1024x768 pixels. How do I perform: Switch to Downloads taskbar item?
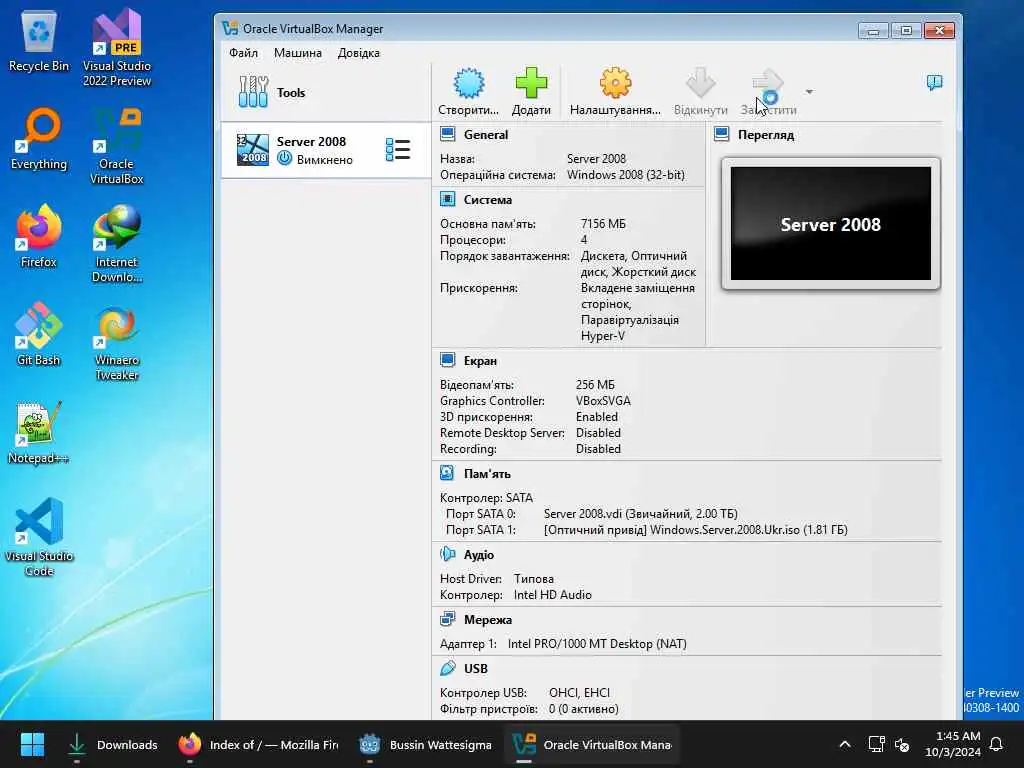coord(113,744)
